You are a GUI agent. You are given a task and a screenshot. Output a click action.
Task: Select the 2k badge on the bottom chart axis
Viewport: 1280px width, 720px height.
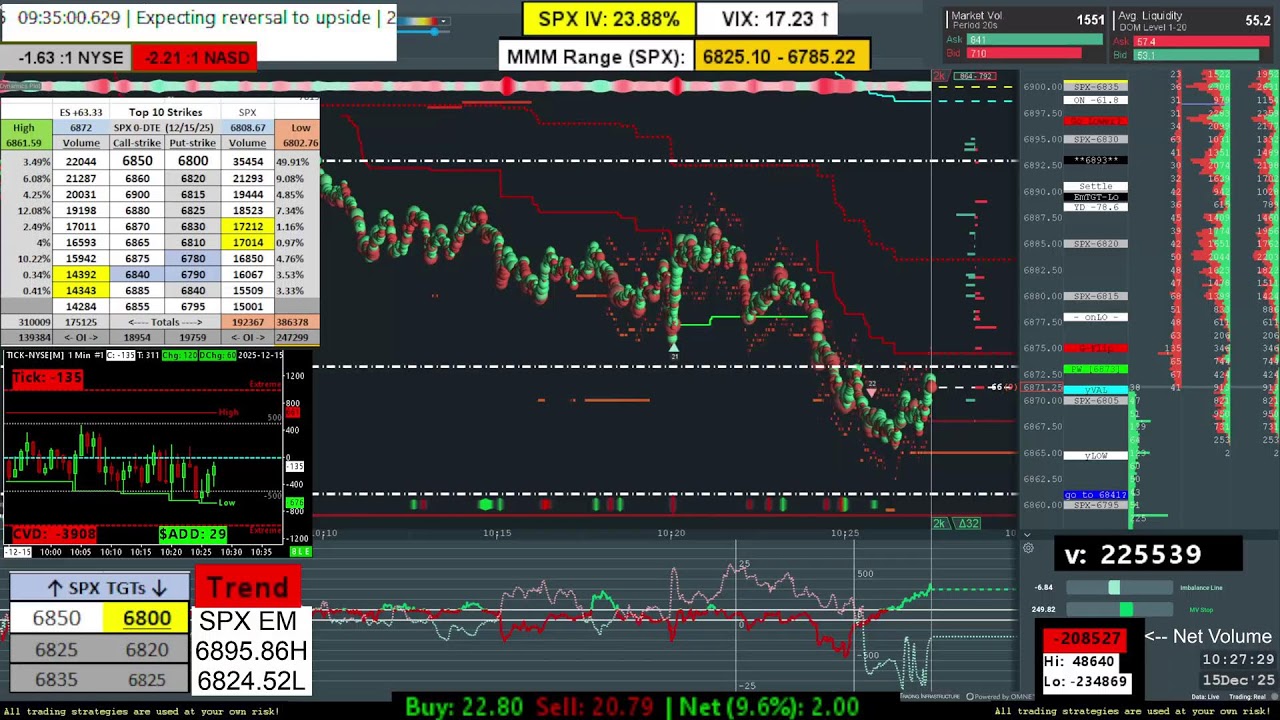(940, 524)
